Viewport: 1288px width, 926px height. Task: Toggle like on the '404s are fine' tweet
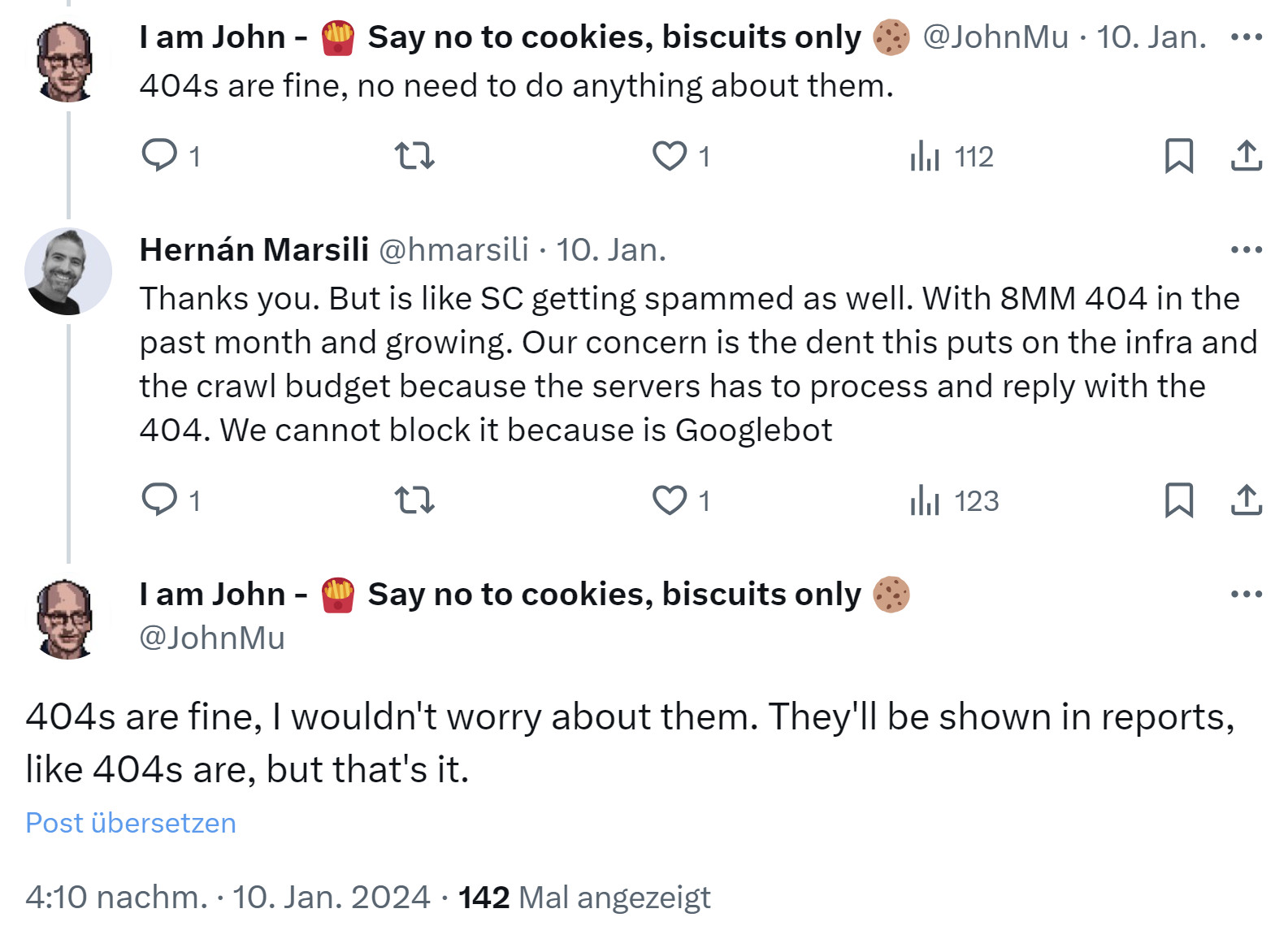(x=668, y=156)
